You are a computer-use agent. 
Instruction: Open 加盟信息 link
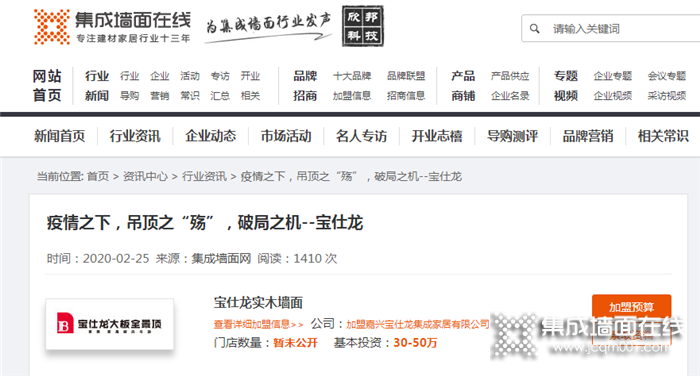352,96
